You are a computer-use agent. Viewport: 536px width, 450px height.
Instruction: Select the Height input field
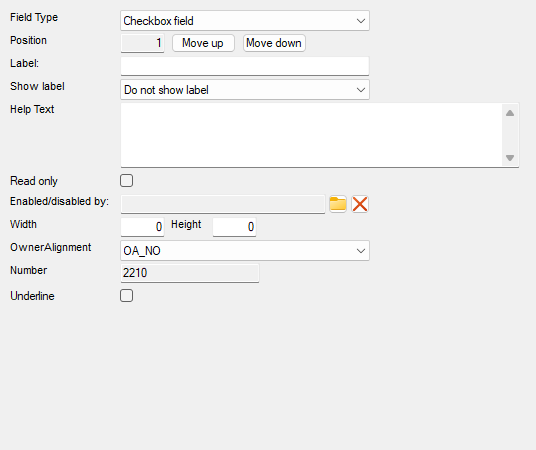pos(234,227)
